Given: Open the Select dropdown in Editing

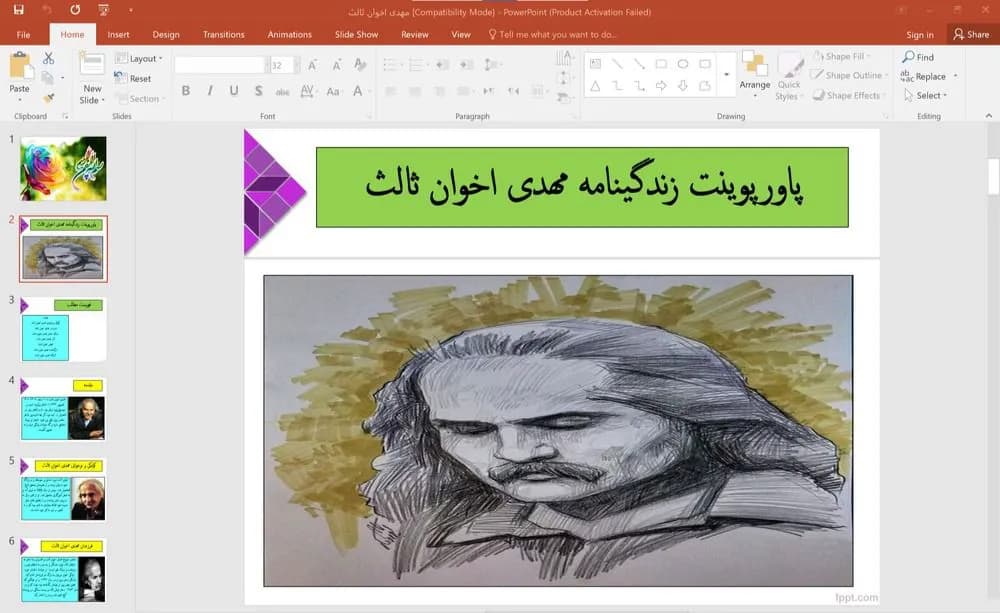Looking at the screenshot, I should point(926,95).
